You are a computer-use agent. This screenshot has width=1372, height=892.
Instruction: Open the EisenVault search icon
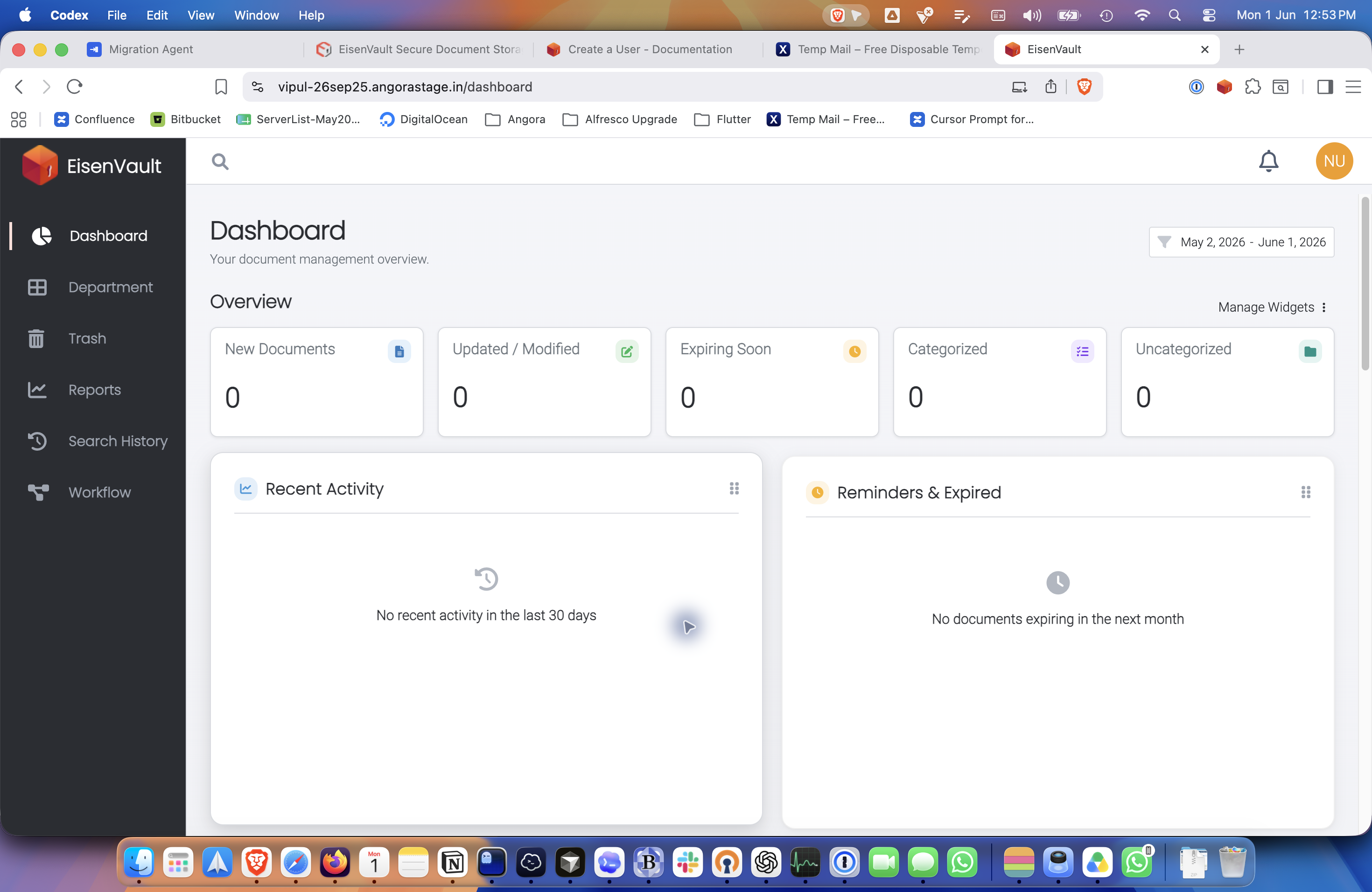pos(220,162)
